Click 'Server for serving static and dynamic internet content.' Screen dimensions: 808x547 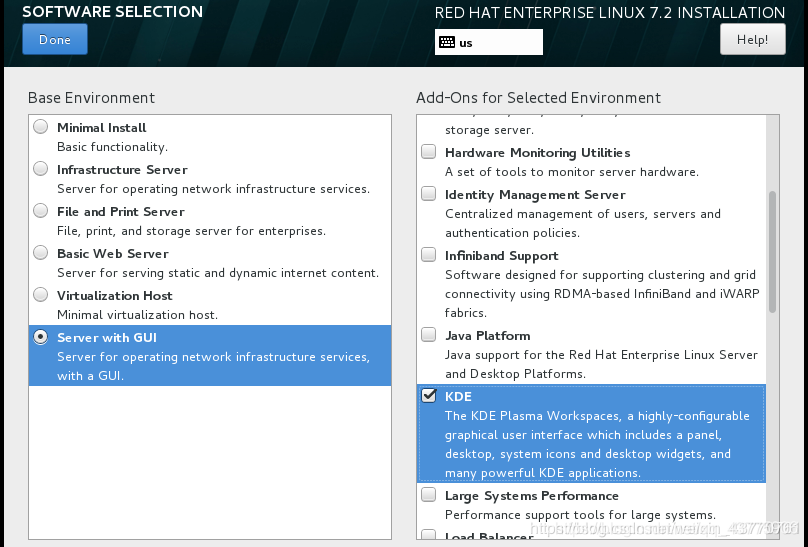(x=218, y=273)
